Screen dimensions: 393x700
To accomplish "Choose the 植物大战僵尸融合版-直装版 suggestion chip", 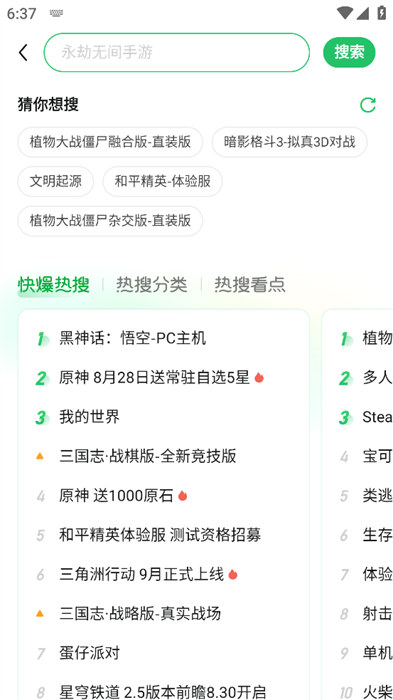I will click(x=110, y=142).
